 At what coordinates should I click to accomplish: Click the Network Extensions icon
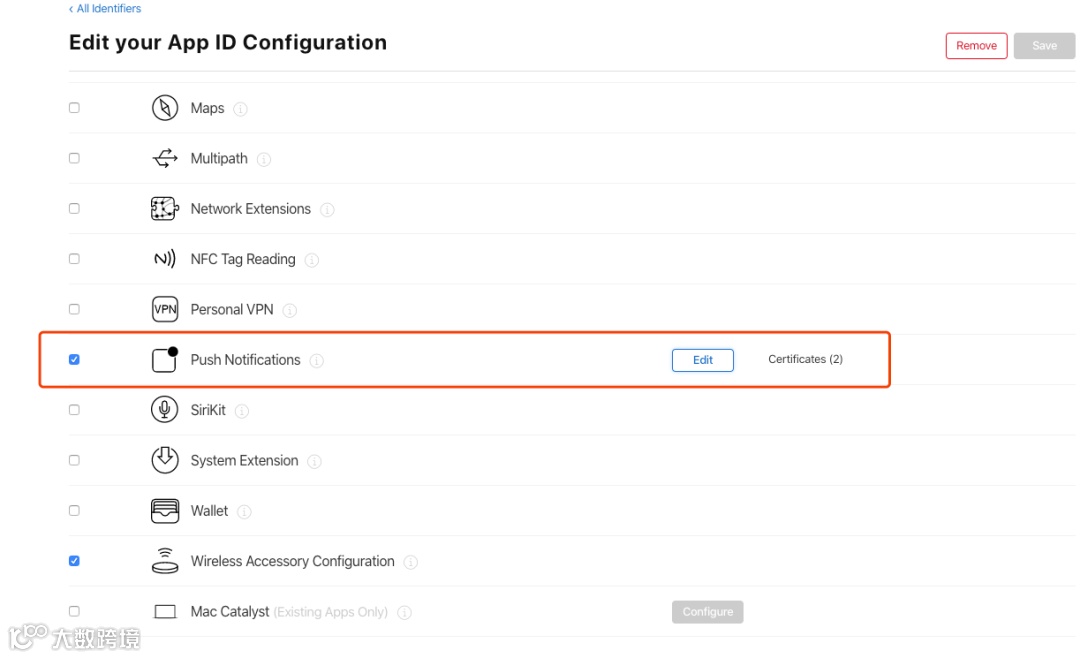[165, 209]
